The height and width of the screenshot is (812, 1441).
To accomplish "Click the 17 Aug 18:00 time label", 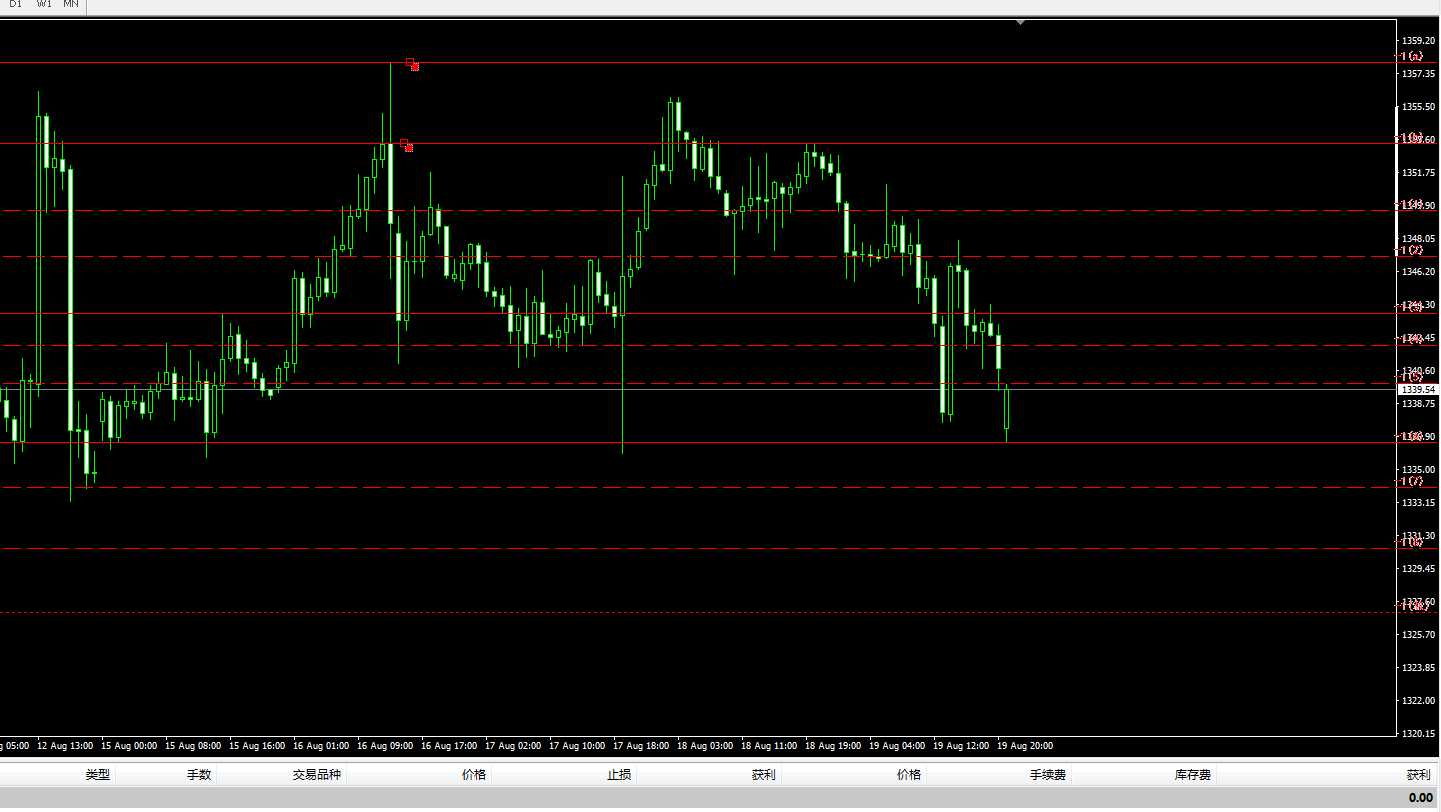I will 641,746.
